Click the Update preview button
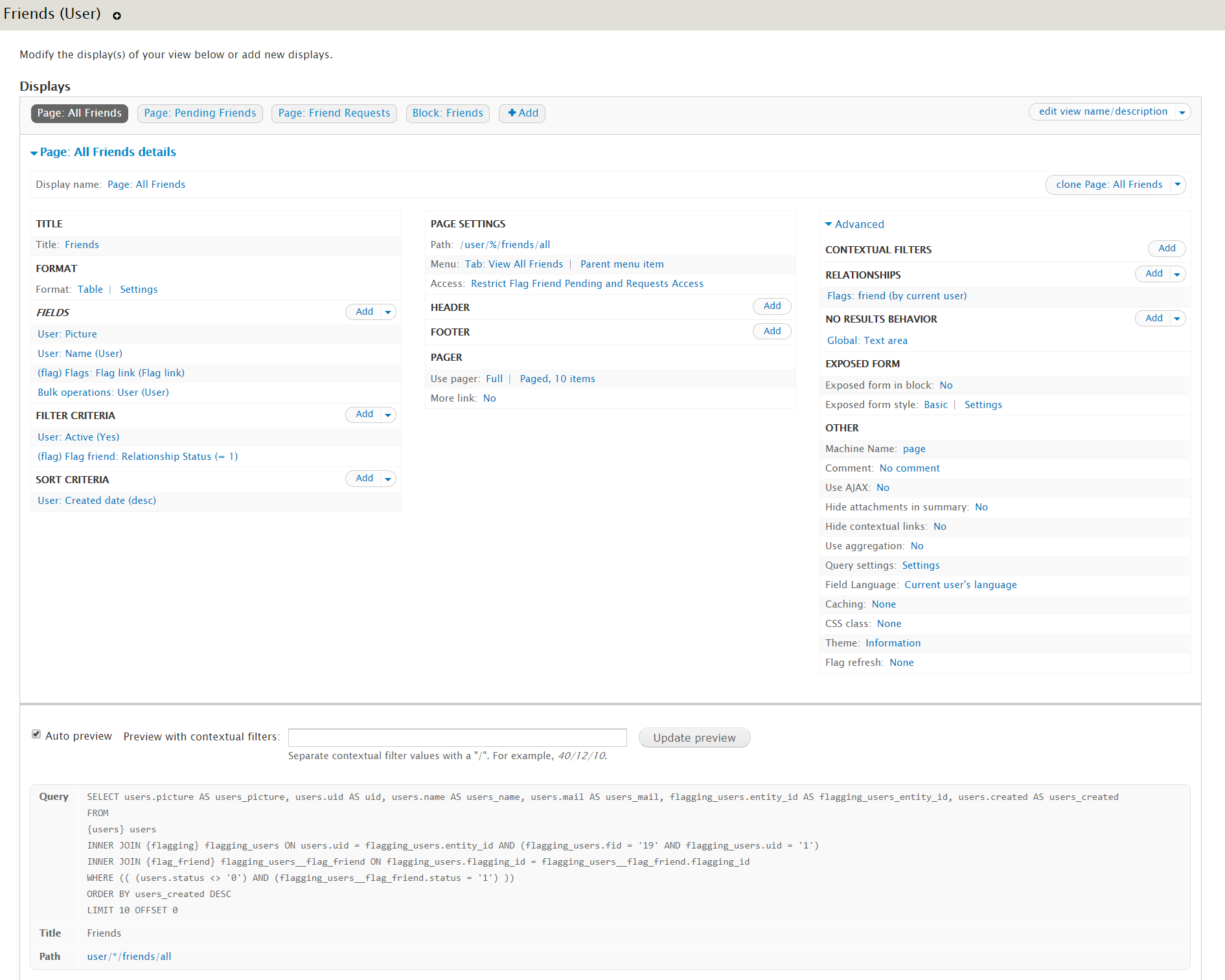This screenshot has height=980, width=1225. click(x=694, y=738)
